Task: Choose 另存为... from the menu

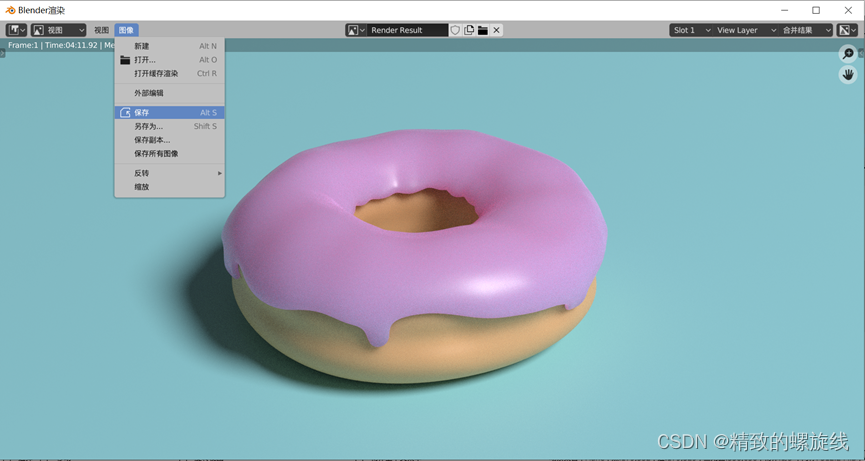Action: click(x=169, y=126)
